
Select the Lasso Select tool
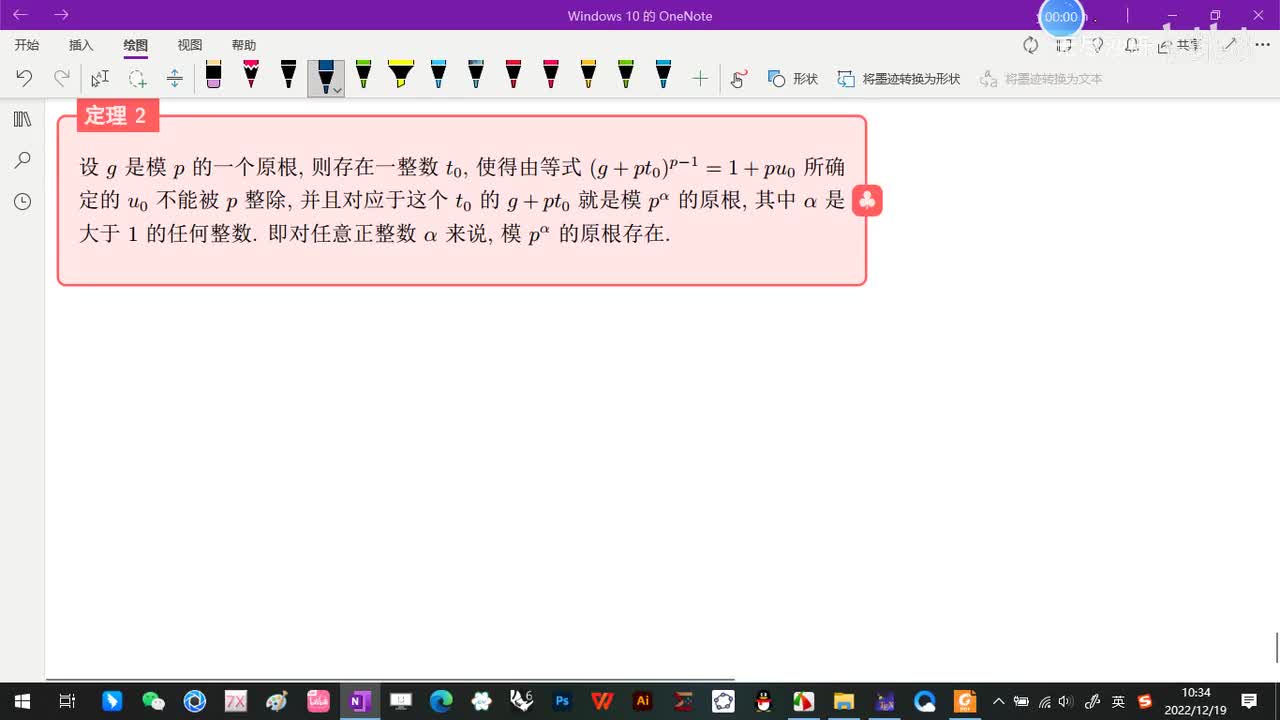pos(137,78)
